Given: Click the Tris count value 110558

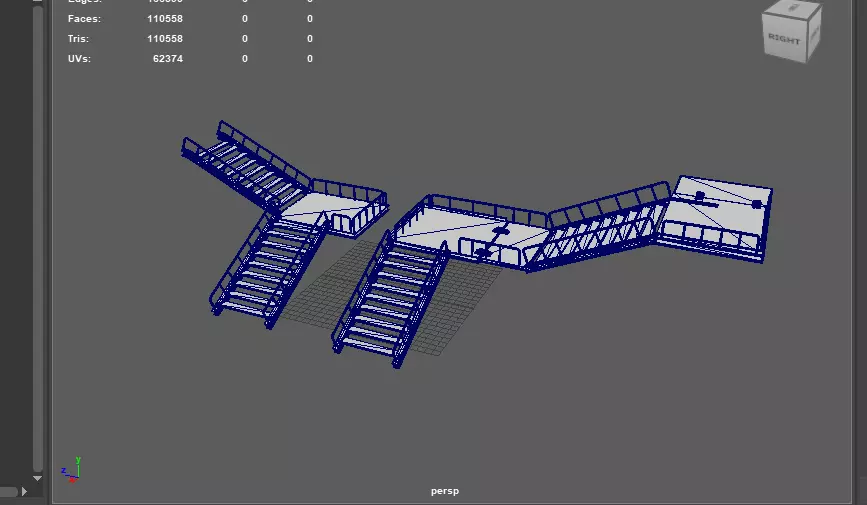Looking at the screenshot, I should click(165, 39).
